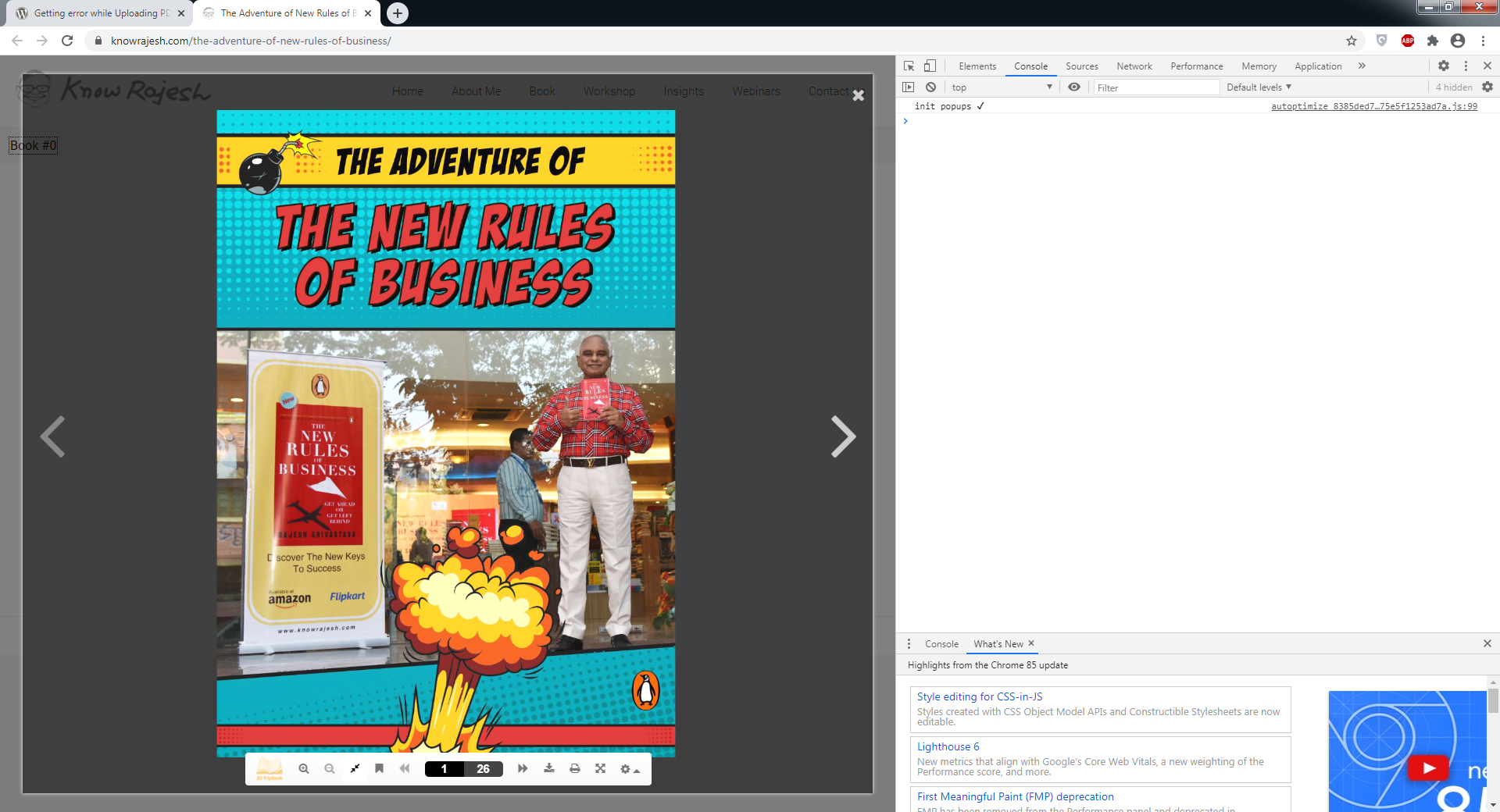Open the JavaScript context 'top' dropdown
The image size is (1500, 812).
(x=1002, y=87)
